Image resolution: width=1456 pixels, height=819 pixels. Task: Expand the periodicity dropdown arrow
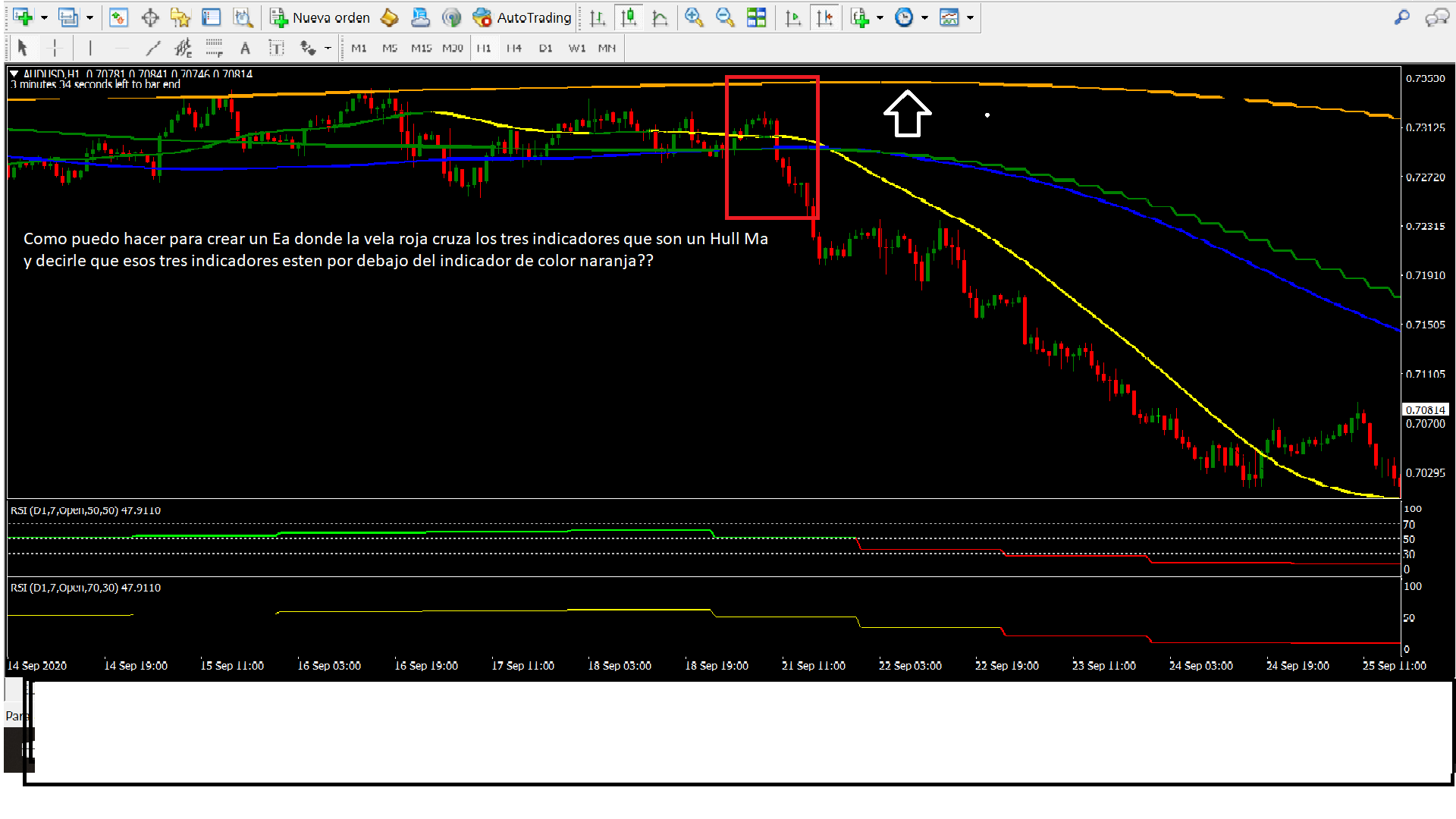tap(924, 17)
